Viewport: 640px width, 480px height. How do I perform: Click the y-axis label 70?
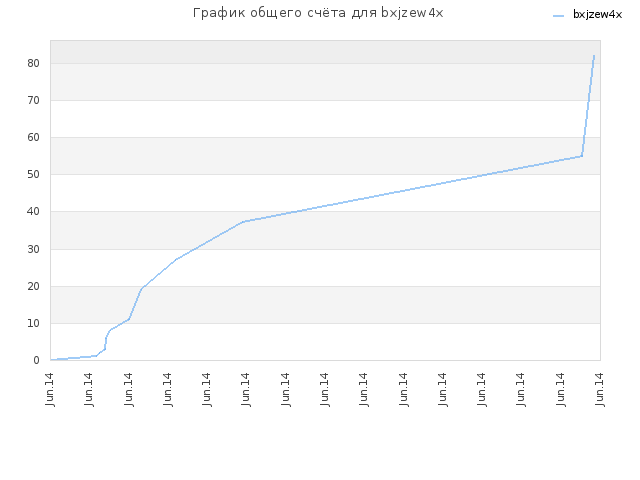pyautogui.click(x=33, y=100)
